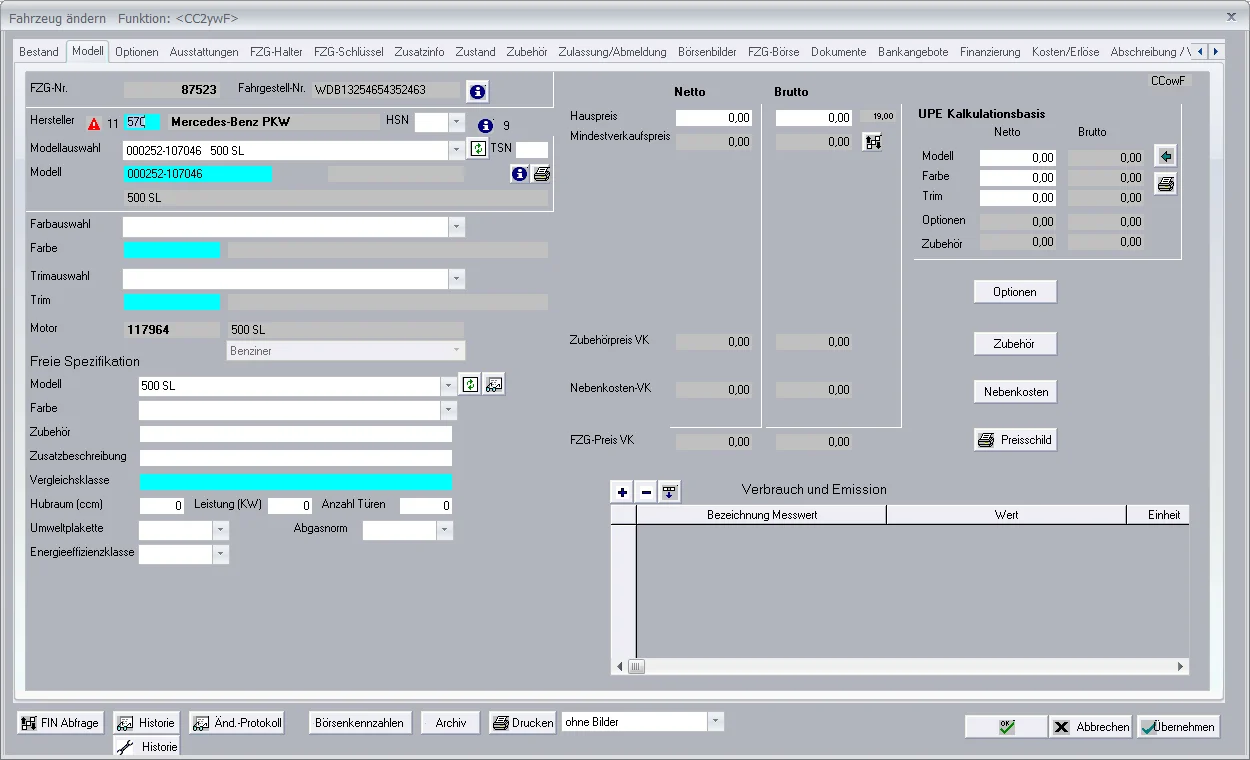Screen dimensions: 1250x760
Task: Click the green refresh icon beside Modellauswahl
Action: [x=478, y=148]
